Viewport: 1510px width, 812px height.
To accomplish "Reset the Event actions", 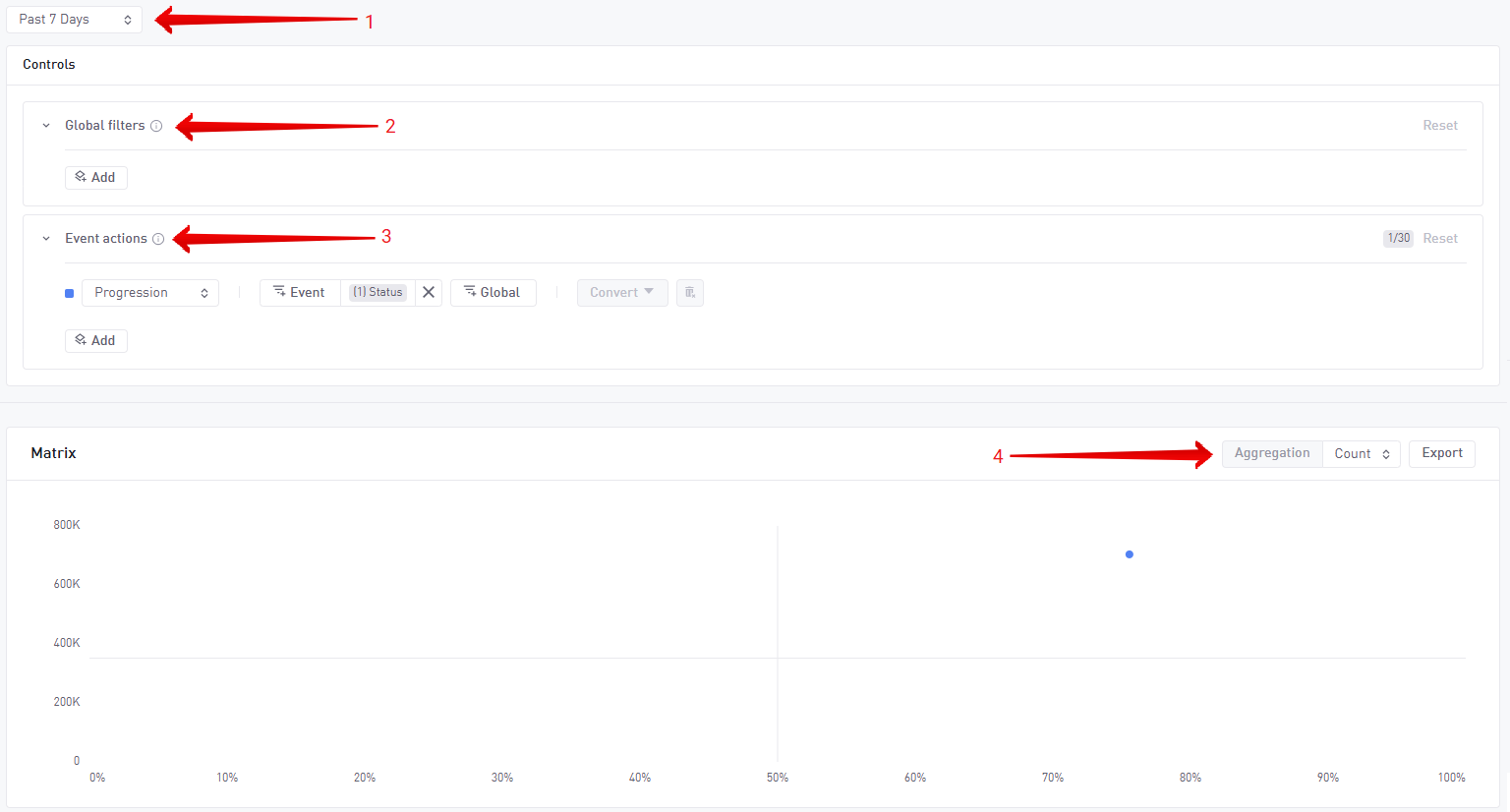I will coord(1439,239).
